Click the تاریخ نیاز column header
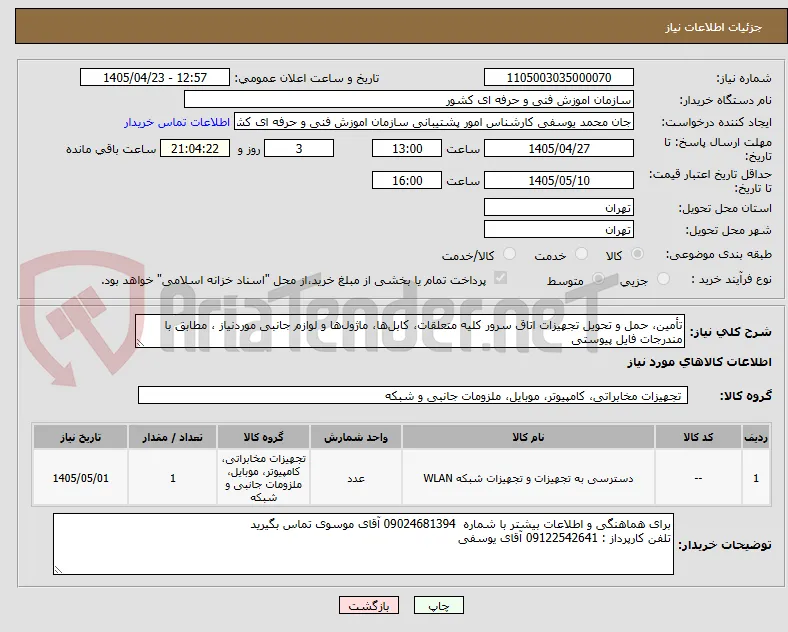 point(80,437)
